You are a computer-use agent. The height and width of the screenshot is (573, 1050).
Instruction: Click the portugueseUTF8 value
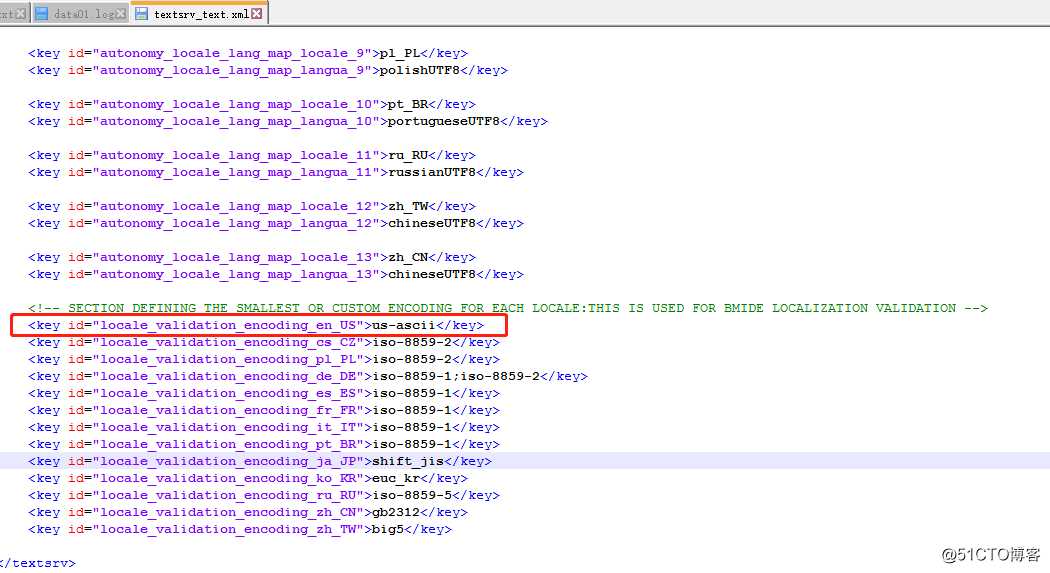444,121
